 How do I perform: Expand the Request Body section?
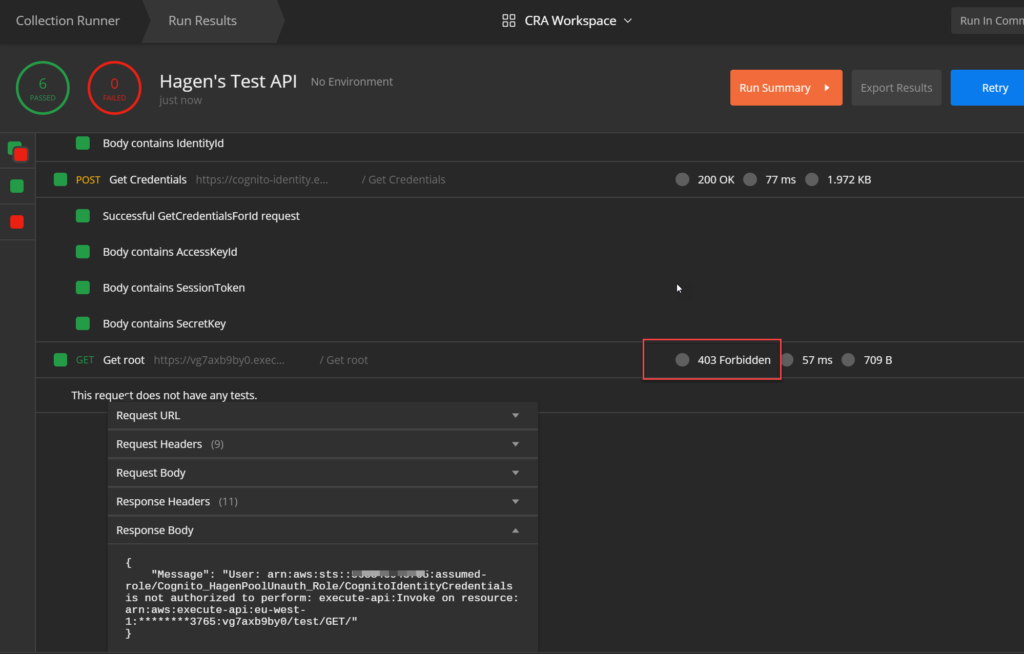pos(322,473)
